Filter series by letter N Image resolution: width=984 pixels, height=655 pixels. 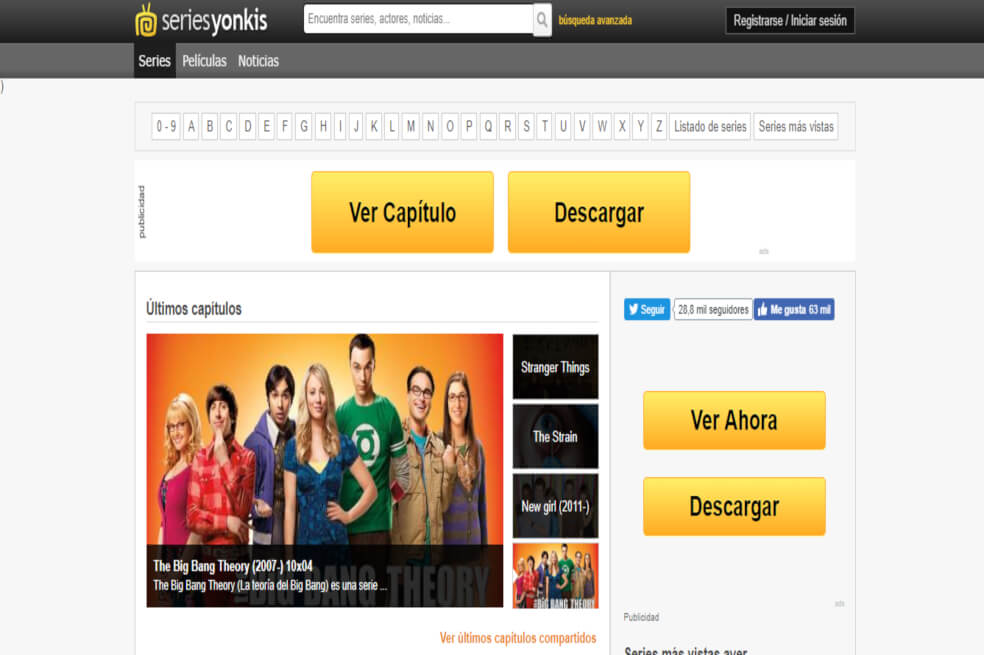pyautogui.click(x=430, y=127)
